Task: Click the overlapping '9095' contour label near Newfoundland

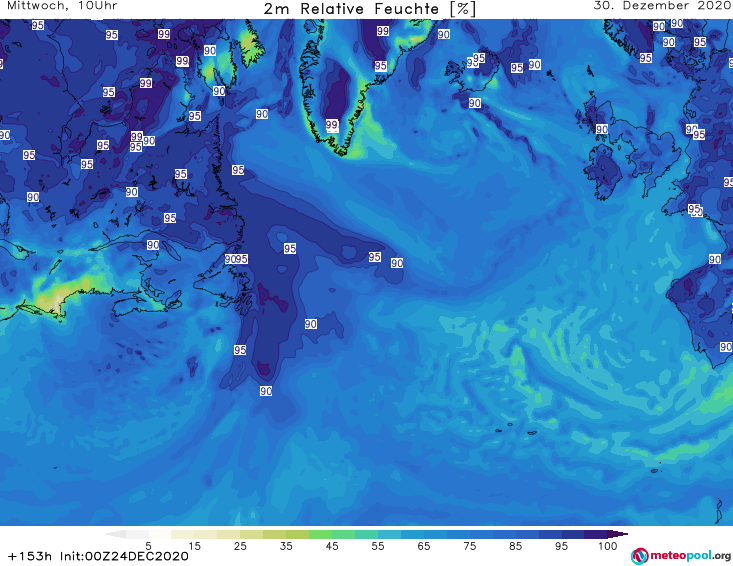Action: tap(236, 259)
